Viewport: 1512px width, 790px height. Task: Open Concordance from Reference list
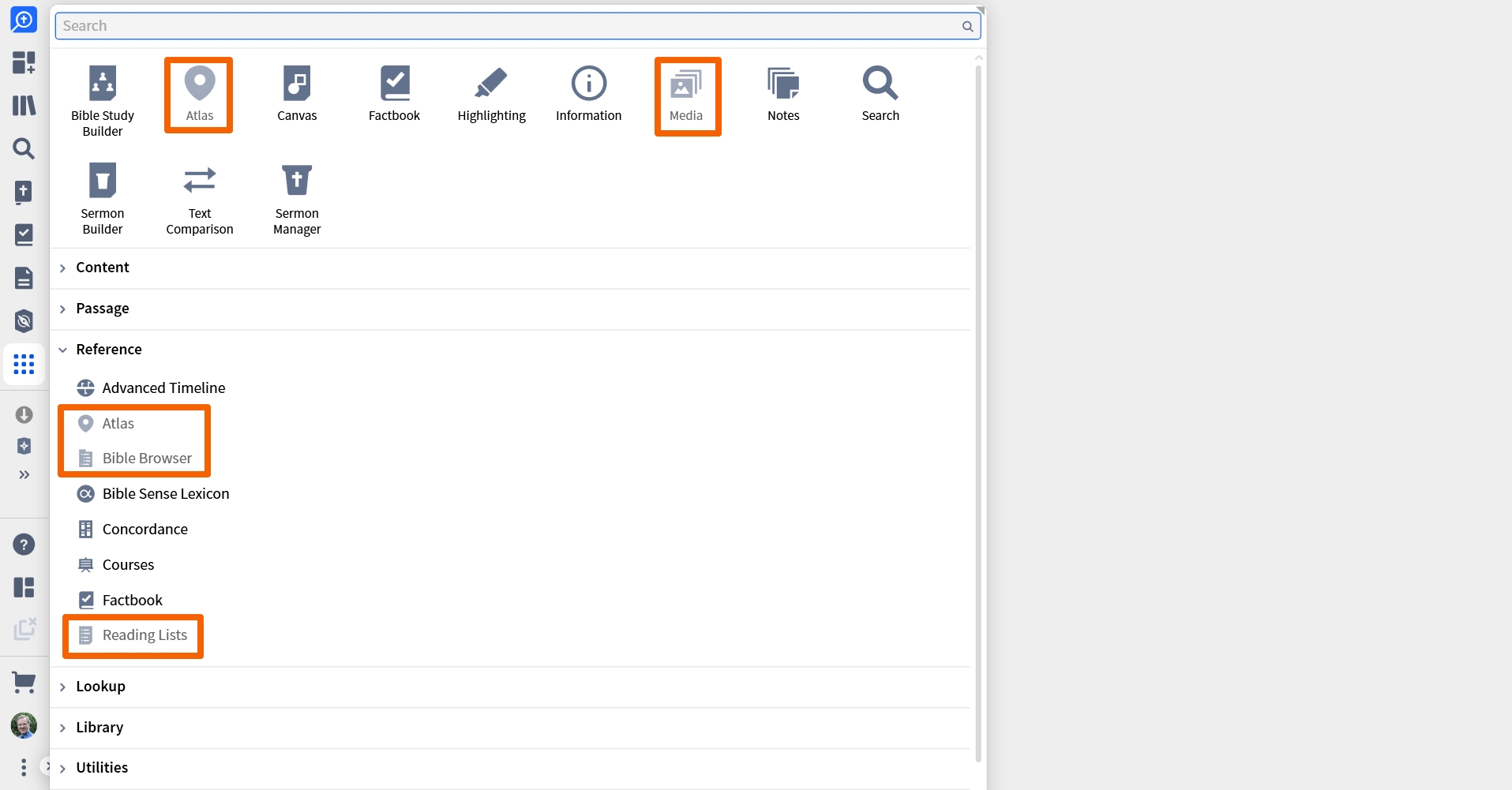(133, 530)
